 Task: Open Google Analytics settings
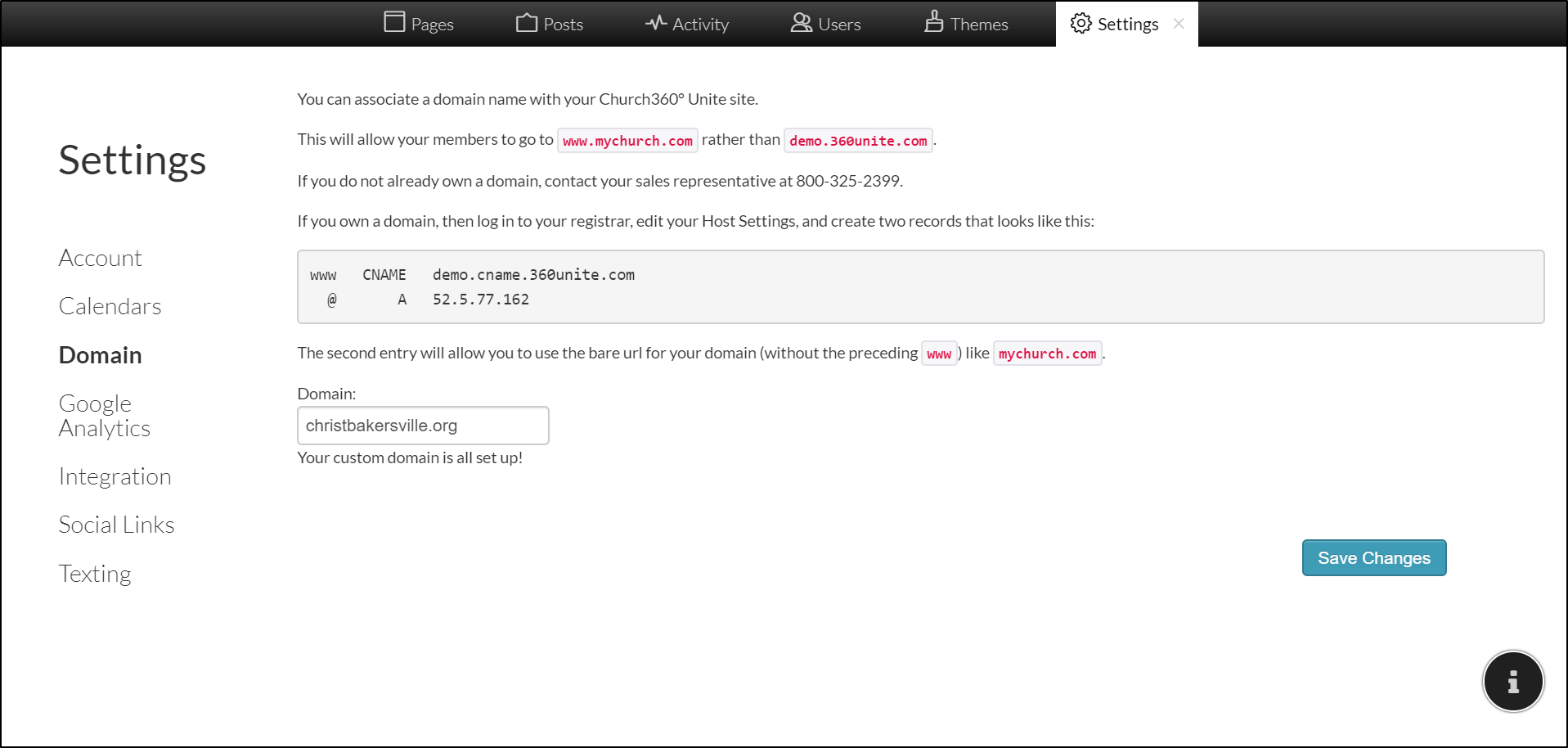tap(104, 416)
